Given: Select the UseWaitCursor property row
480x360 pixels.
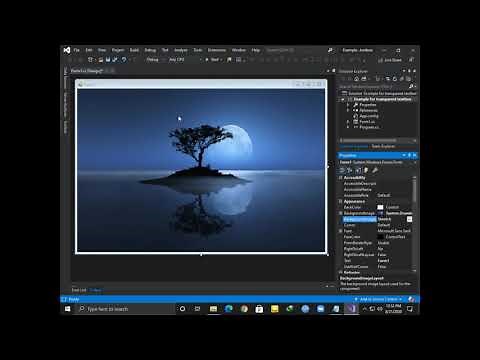Looking at the screenshot, I should 378,267.
